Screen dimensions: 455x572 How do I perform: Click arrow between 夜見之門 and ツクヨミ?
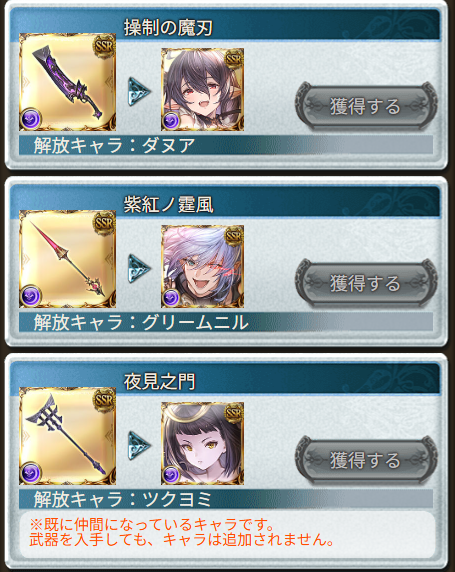click(x=139, y=445)
